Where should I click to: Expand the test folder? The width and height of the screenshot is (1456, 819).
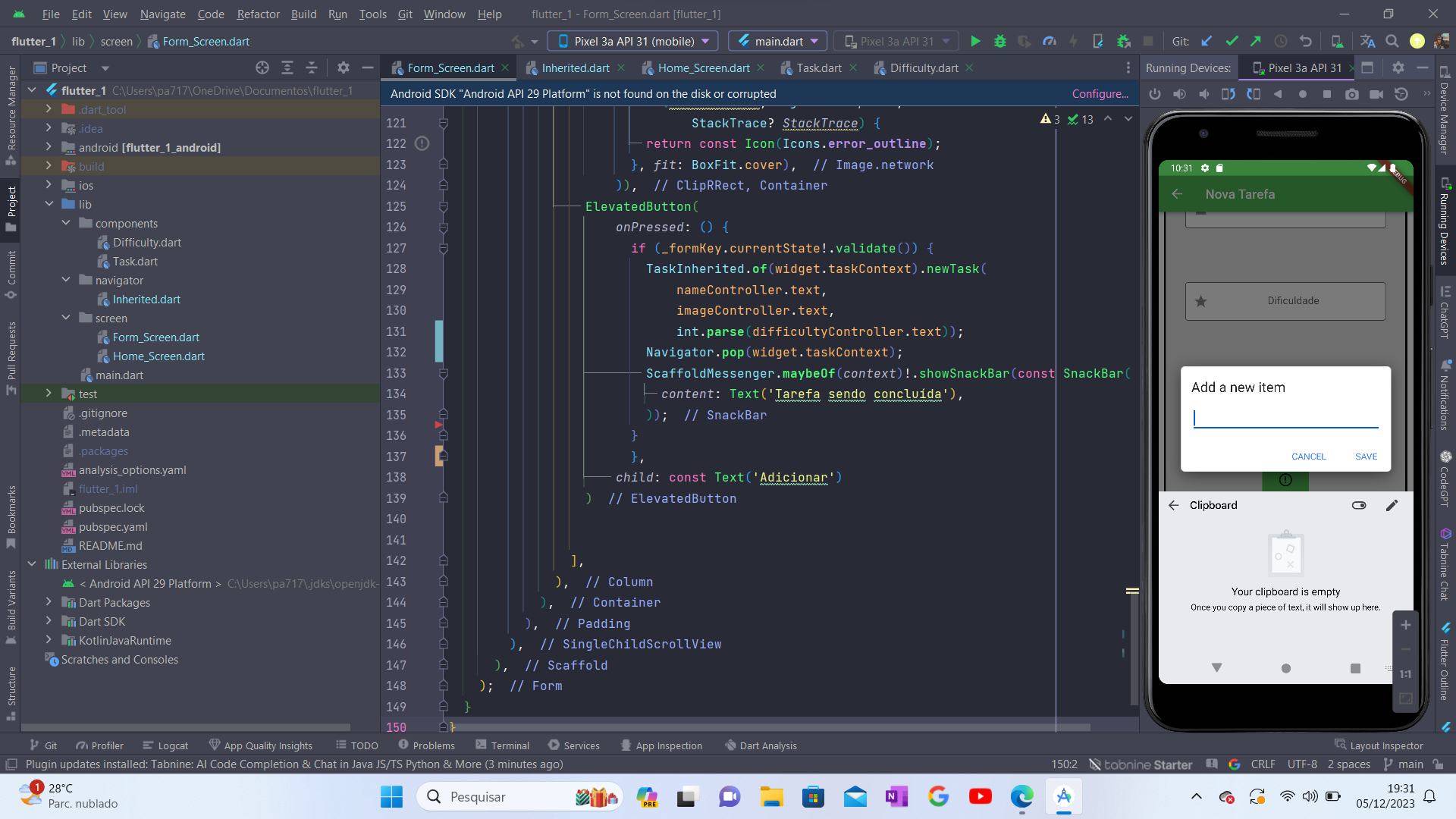point(49,394)
